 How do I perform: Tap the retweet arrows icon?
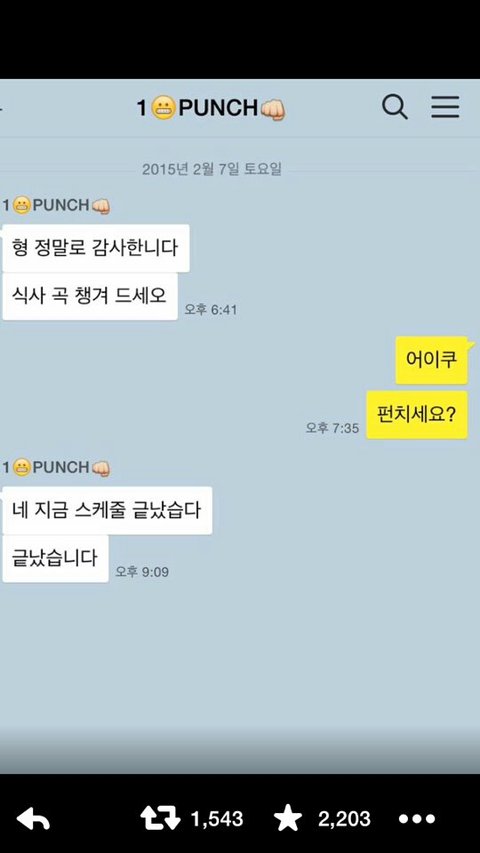(x=160, y=819)
